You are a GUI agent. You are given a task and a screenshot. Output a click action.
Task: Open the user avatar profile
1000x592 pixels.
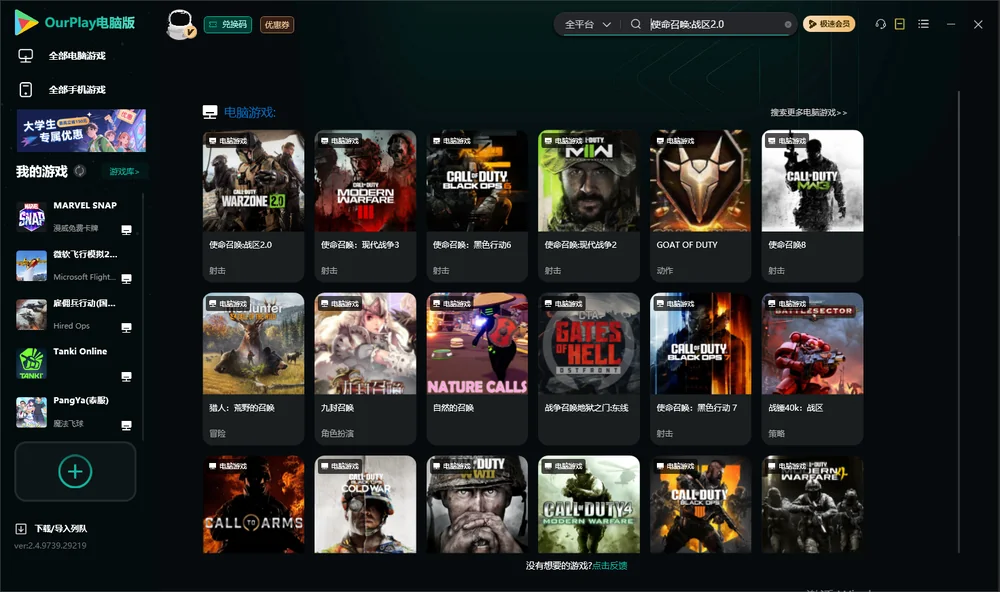pos(180,24)
